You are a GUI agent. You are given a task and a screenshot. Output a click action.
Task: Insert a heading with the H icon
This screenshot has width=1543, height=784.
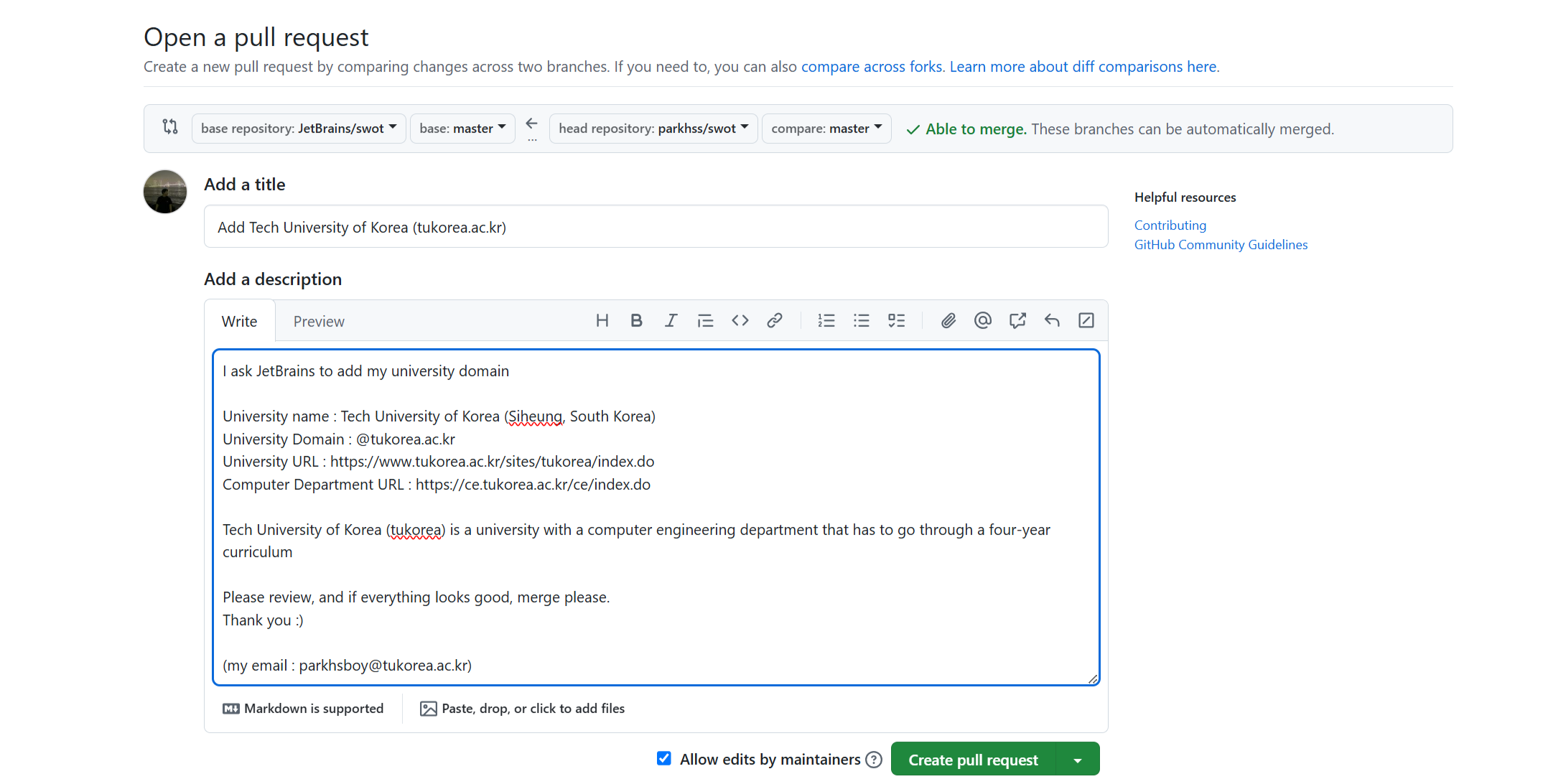(x=602, y=320)
